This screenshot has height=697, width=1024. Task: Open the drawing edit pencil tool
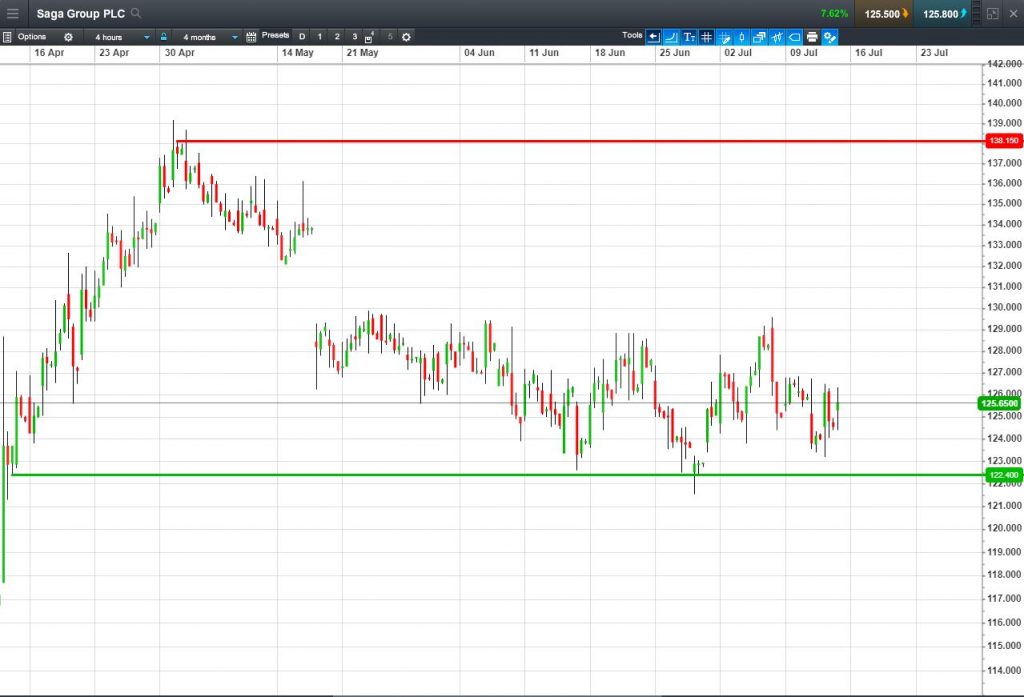click(724, 37)
